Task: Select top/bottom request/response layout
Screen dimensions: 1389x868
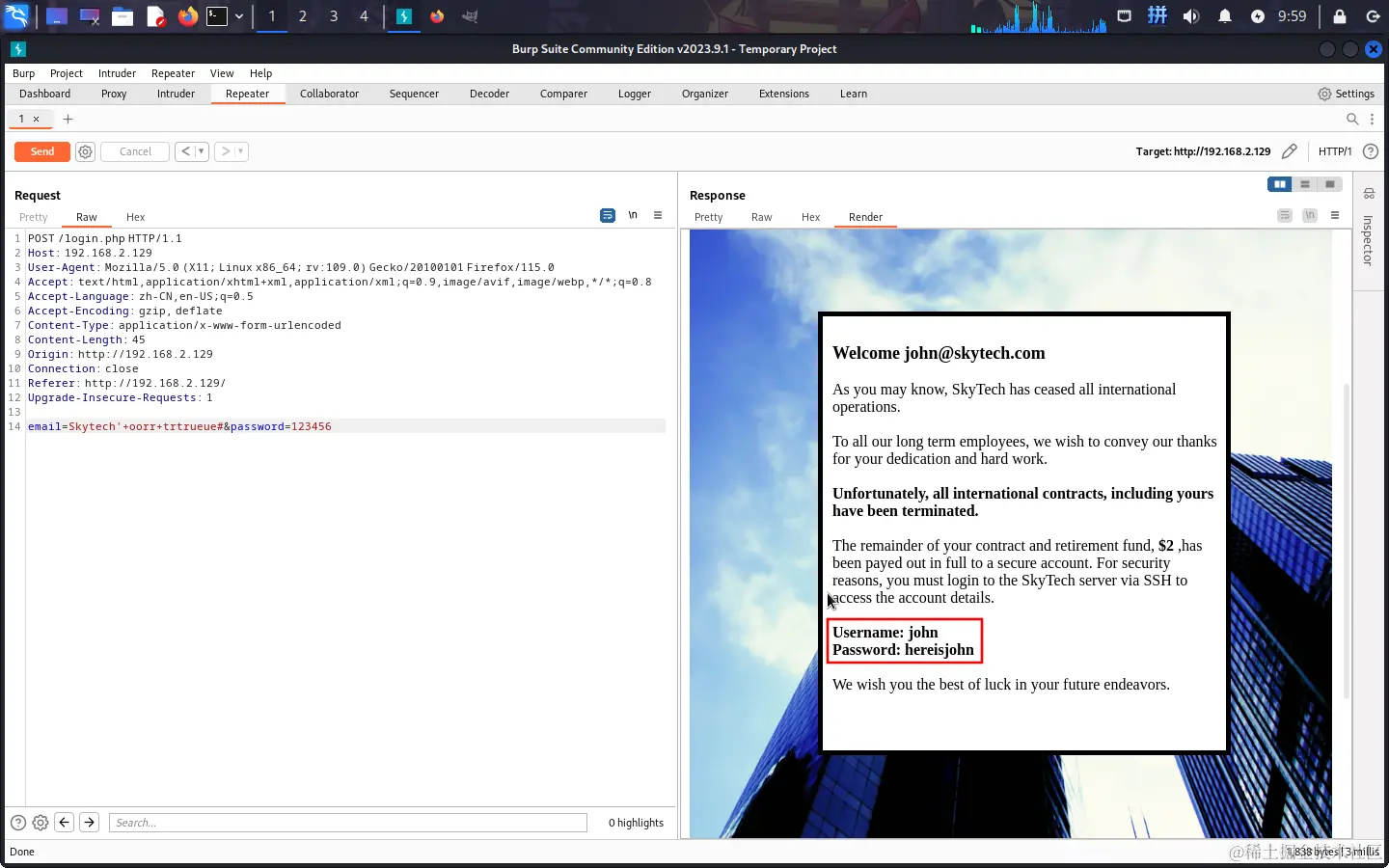Action: click(1305, 184)
